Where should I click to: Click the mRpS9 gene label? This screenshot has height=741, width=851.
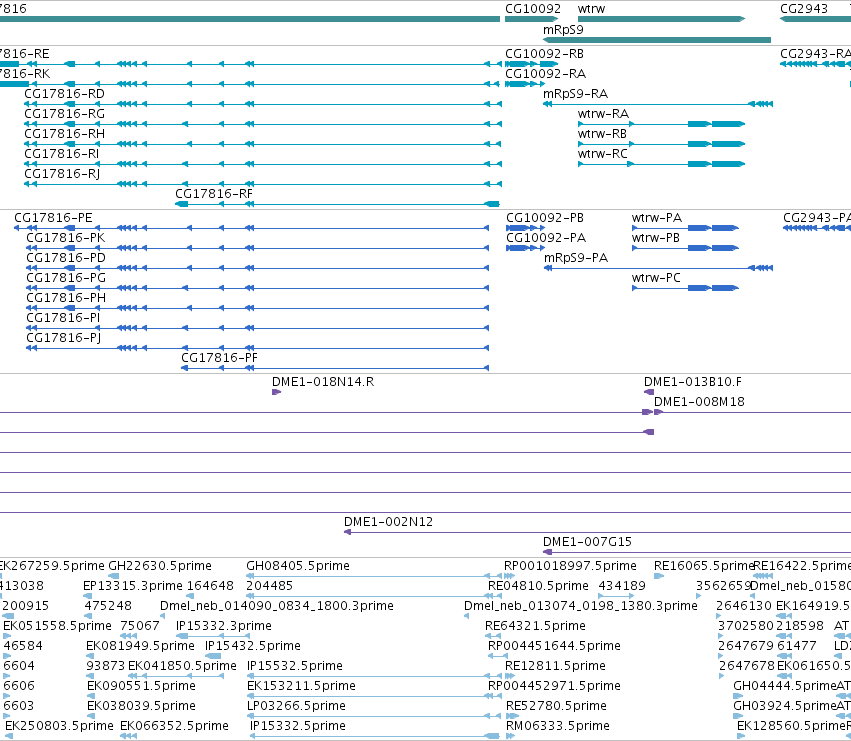pos(563,29)
